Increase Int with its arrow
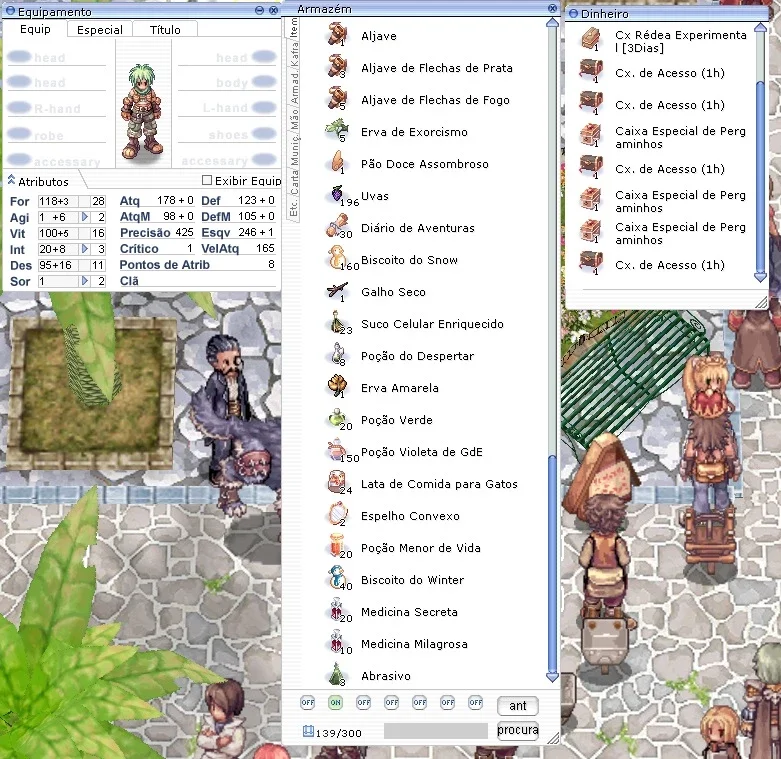 85,249
